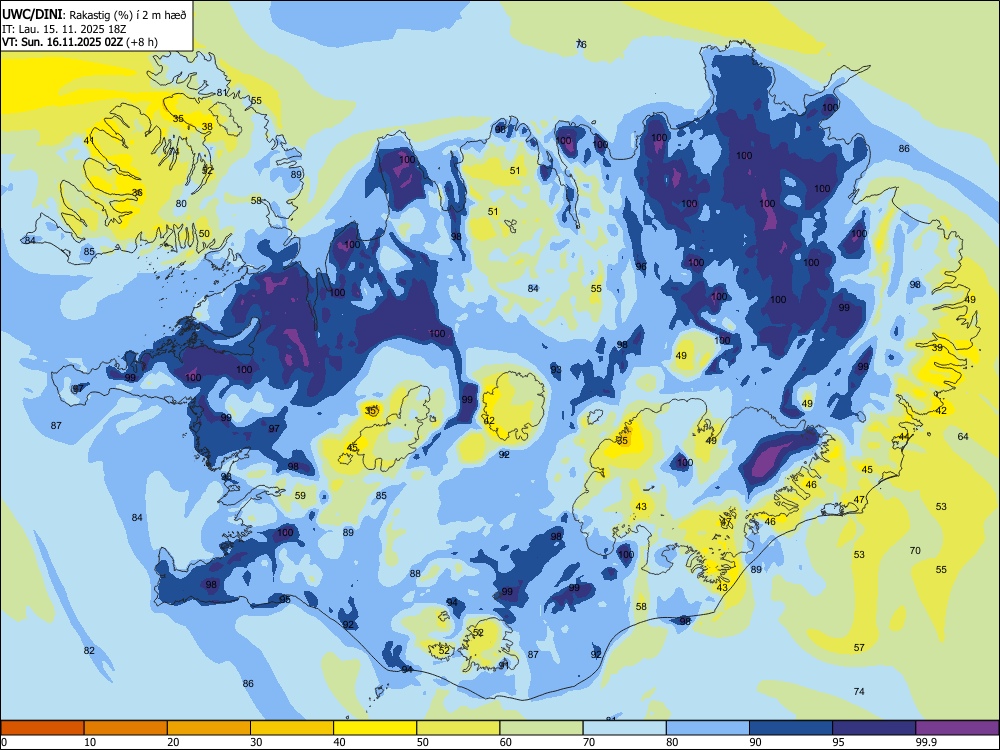Click the '41' value in the Westfjords

pyautogui.click(x=89, y=141)
